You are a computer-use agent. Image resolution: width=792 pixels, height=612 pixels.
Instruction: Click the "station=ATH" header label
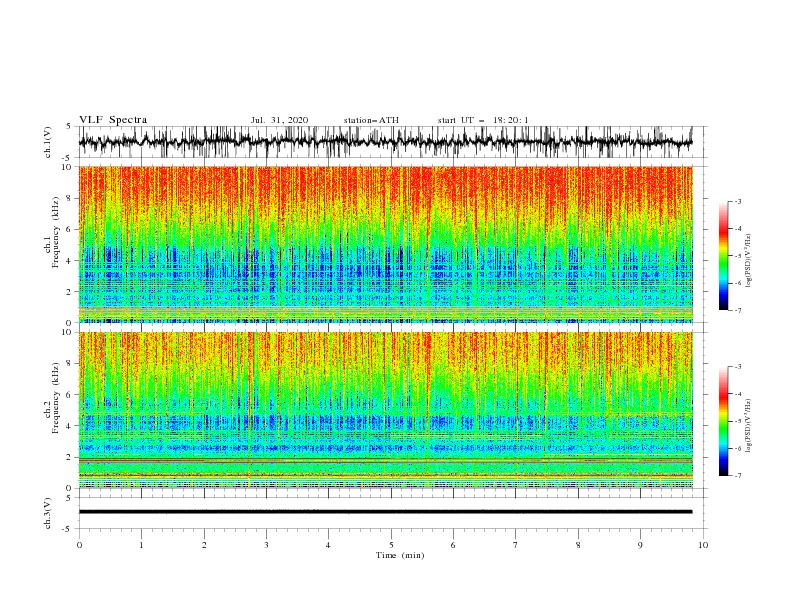coord(371,120)
